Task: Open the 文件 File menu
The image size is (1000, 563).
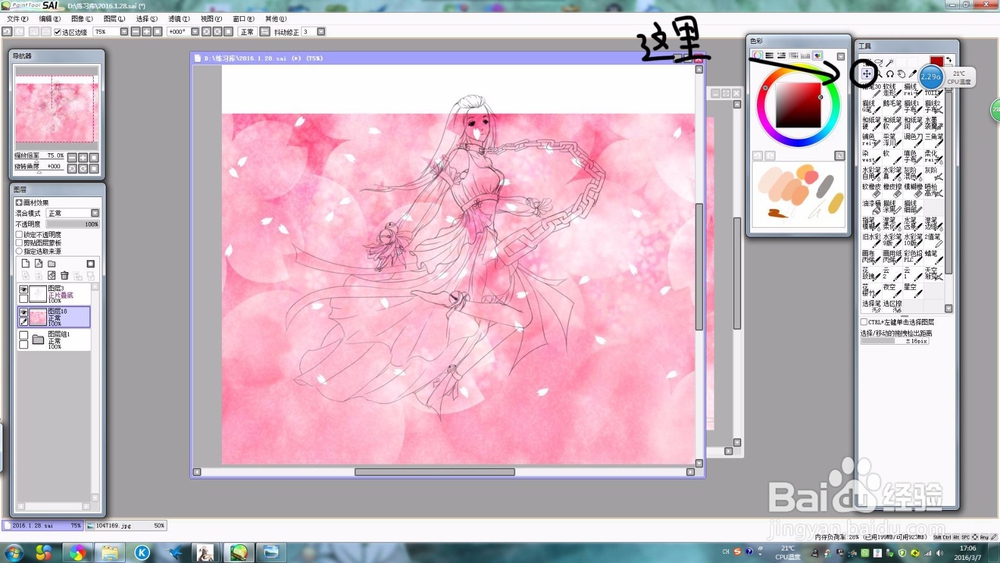Action: coord(17,19)
